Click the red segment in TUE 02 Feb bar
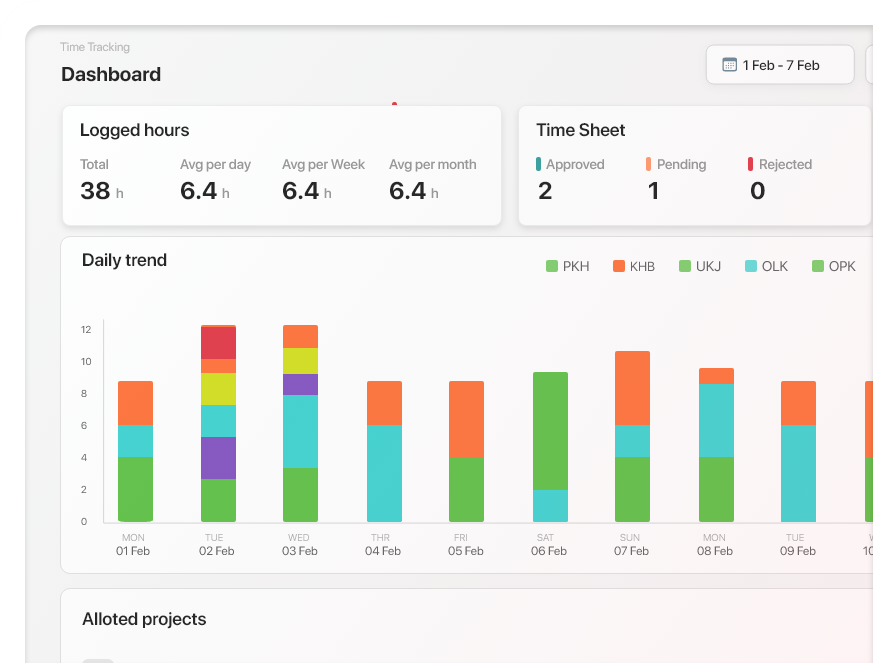 218,343
